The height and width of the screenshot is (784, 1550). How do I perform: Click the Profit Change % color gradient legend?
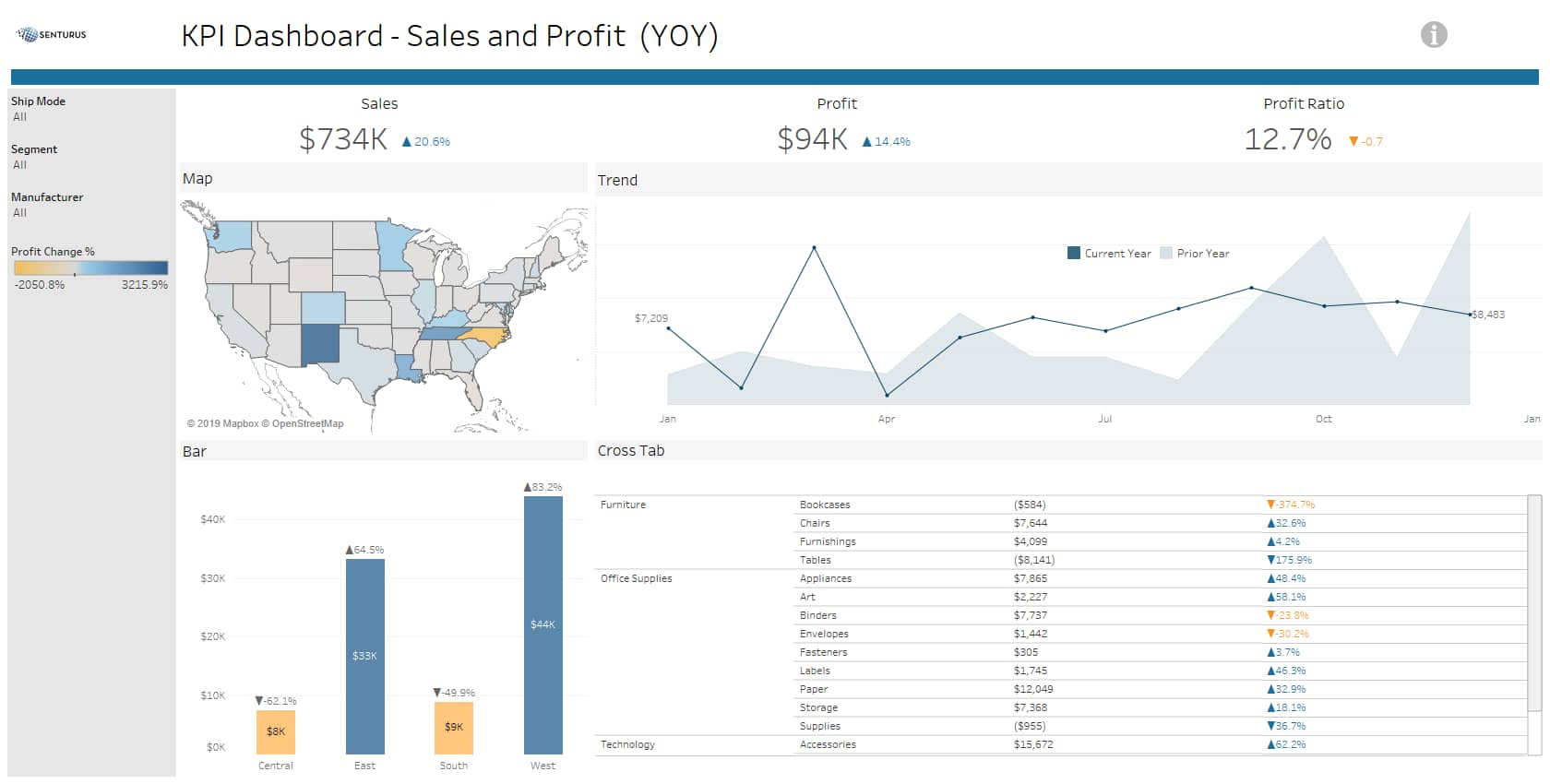[x=90, y=268]
